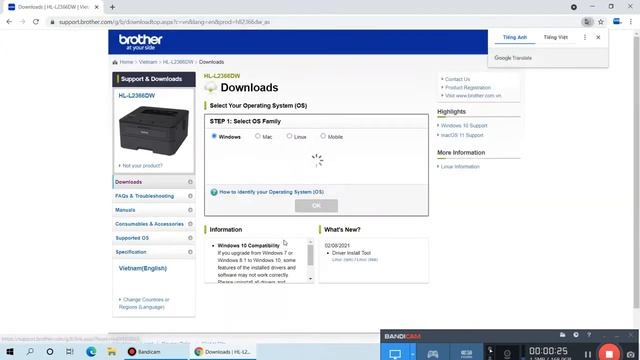Open Bandicam output folder icon
The height and width of the screenshot is (360, 640).
pyautogui.click(x=562, y=335)
